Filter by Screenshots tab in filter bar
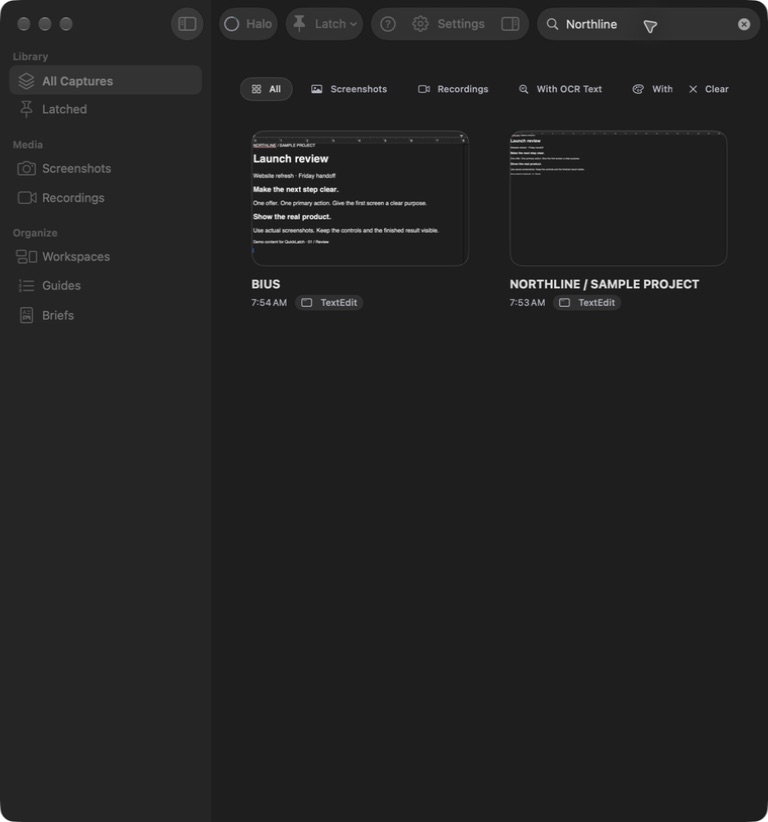The height and width of the screenshot is (822, 768). click(349, 89)
